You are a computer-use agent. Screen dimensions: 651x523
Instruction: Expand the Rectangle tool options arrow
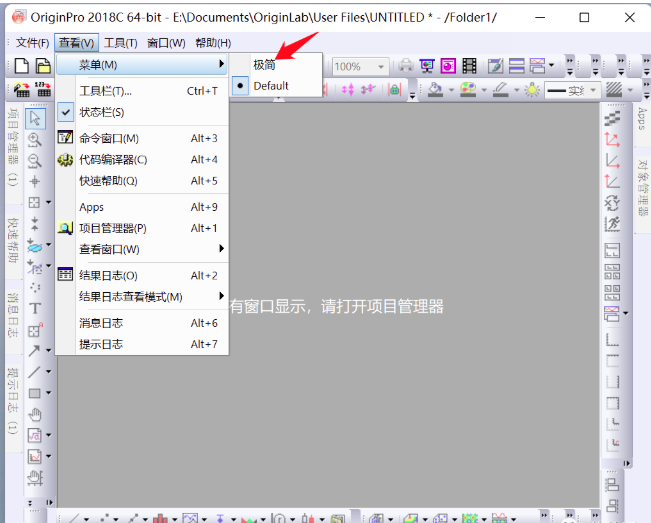(x=49, y=393)
